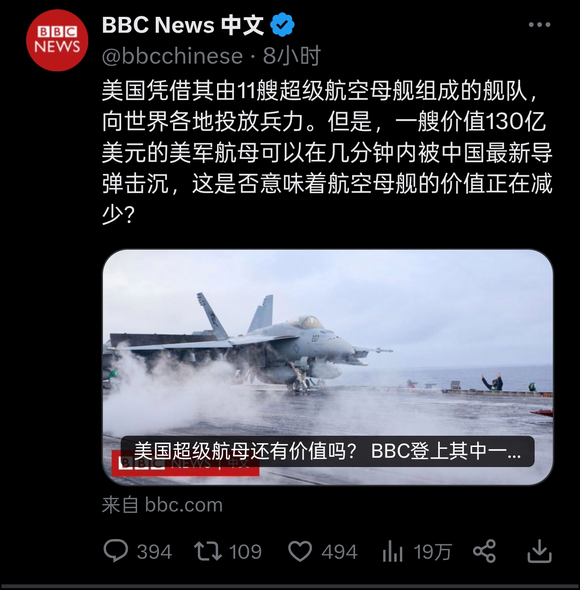
Task: Tap the 494 likes count
Action: pyautogui.click(x=339, y=552)
